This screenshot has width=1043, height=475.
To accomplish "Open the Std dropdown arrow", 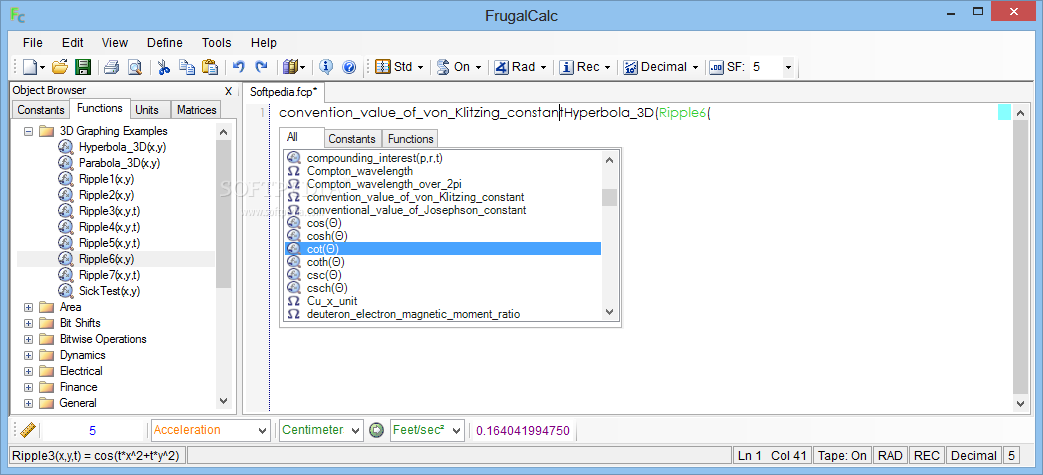I will click(x=420, y=67).
